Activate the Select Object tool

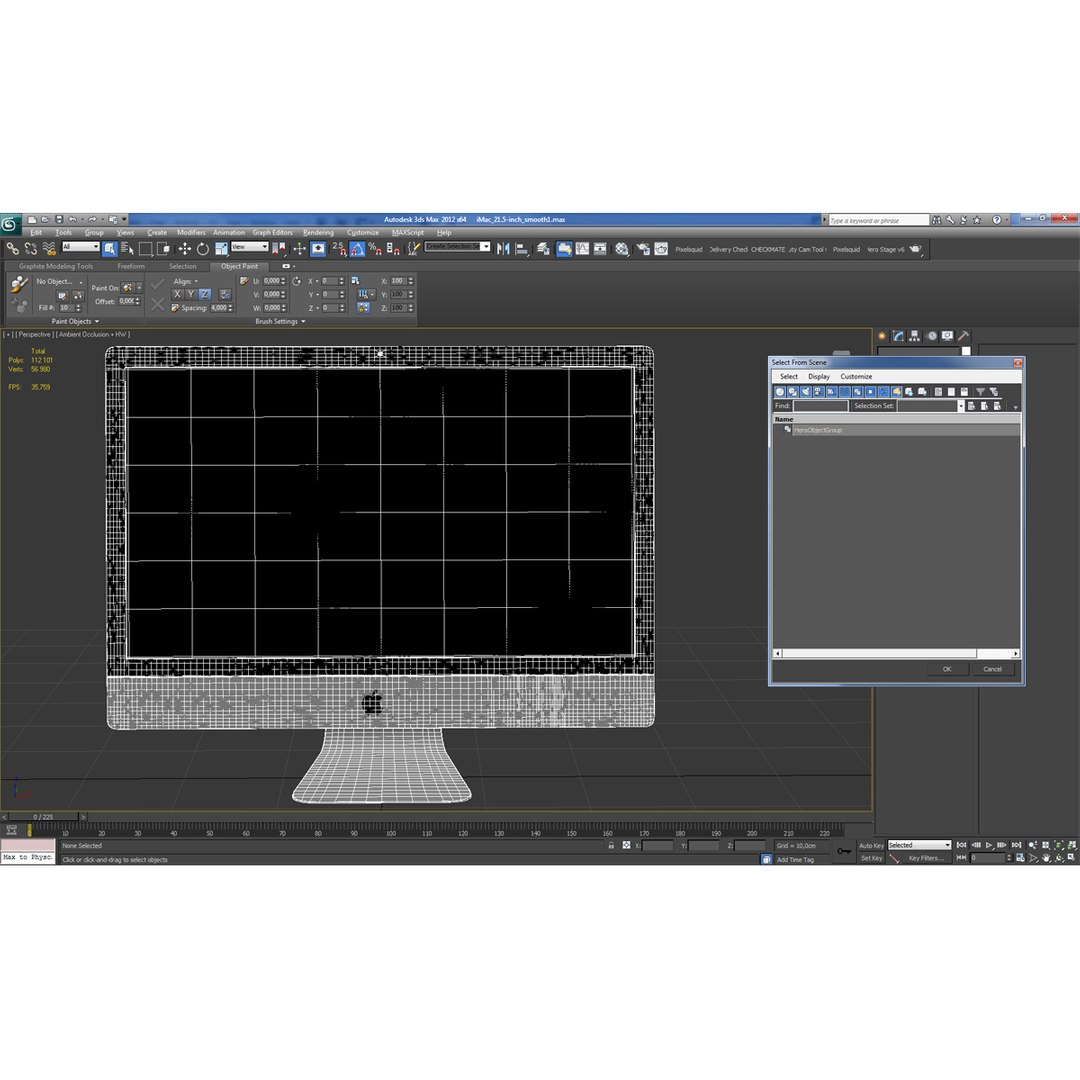click(x=110, y=249)
